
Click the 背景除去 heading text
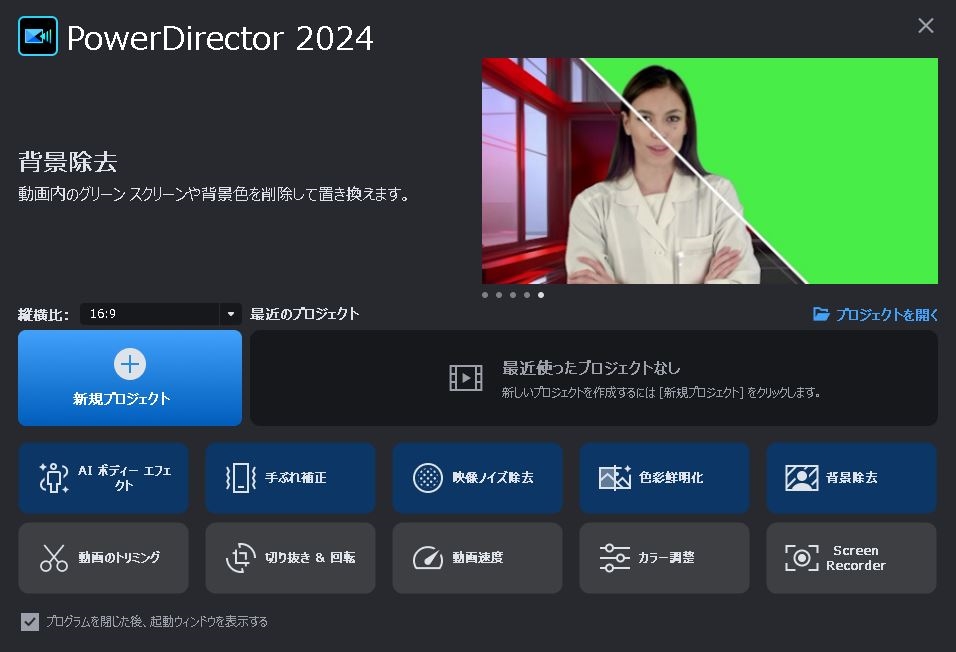pyautogui.click(x=68, y=162)
